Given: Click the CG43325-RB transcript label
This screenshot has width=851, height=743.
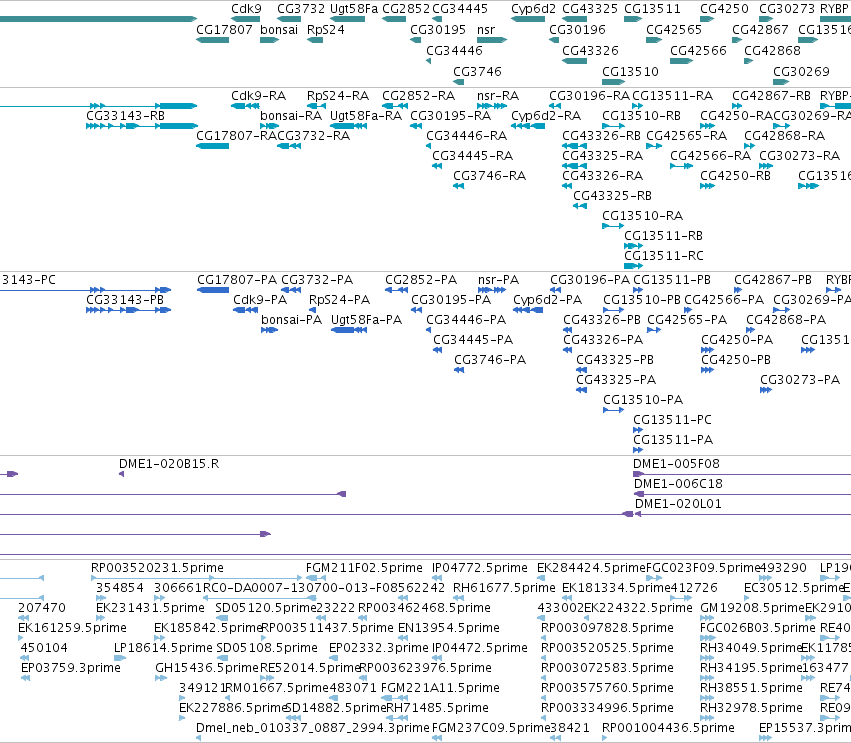Looking at the screenshot, I should (613, 196).
